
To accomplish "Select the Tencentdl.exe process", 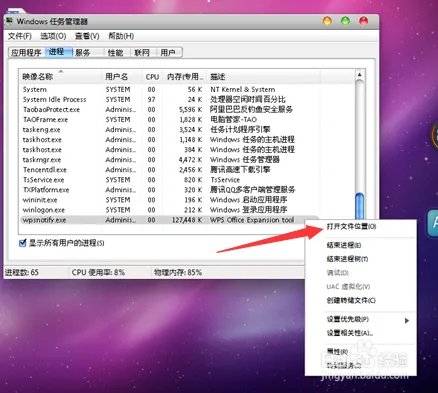I will pos(170,170).
